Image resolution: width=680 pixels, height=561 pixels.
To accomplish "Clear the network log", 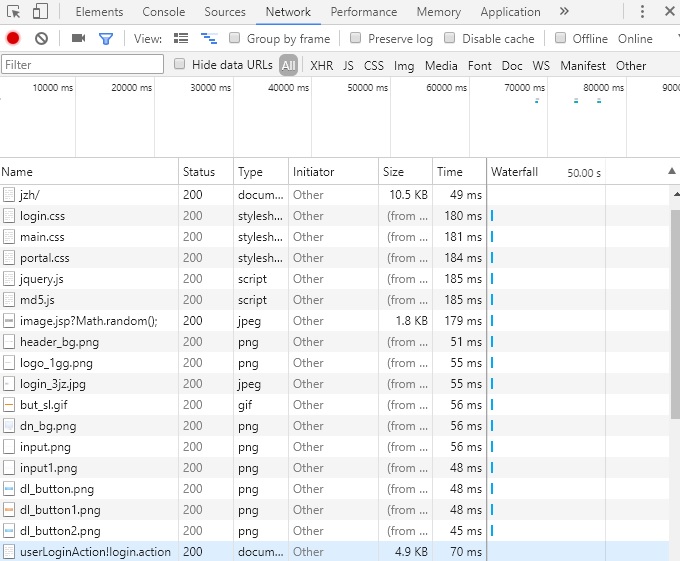I will [x=41, y=38].
